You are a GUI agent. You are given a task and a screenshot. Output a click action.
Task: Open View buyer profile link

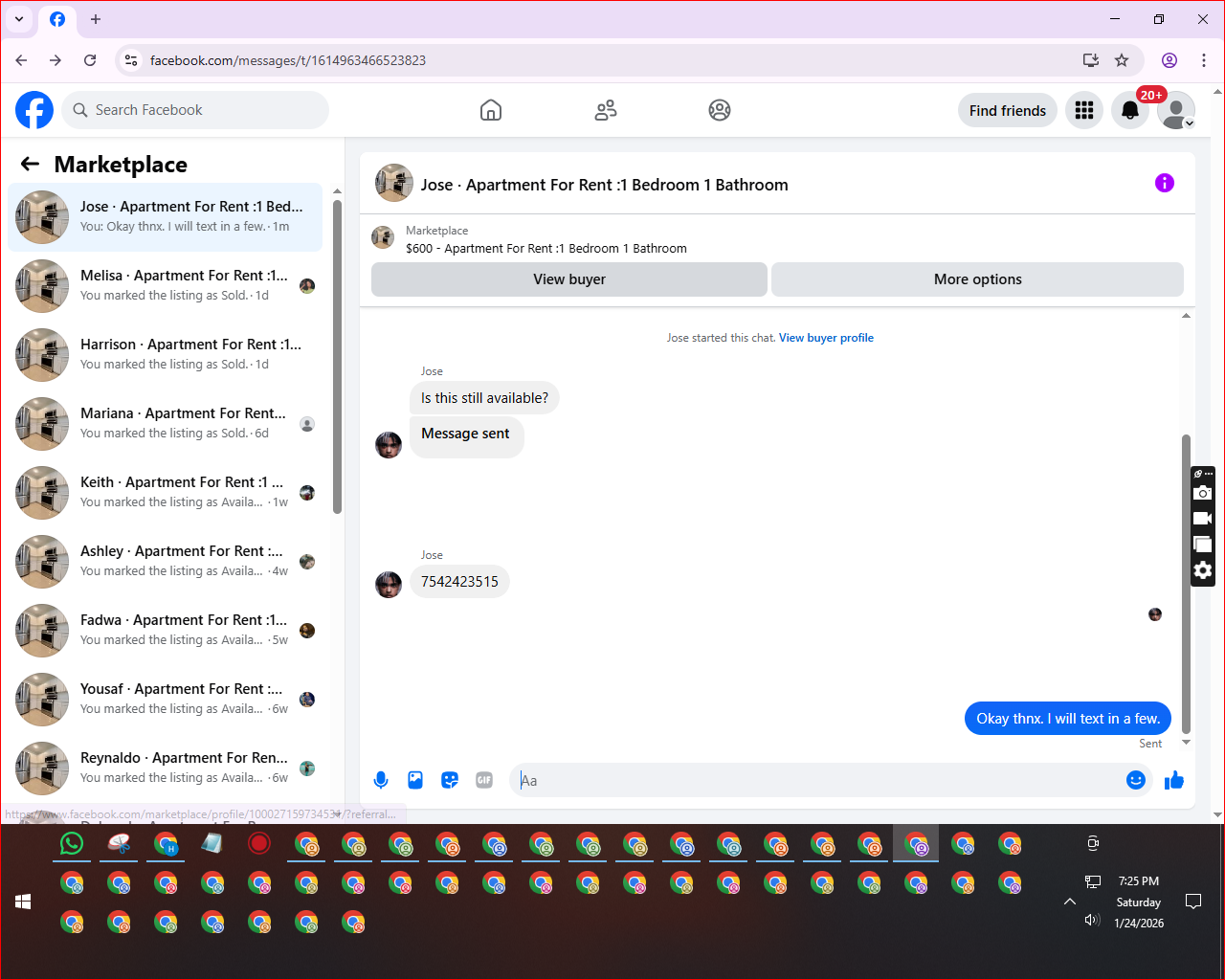(x=826, y=338)
